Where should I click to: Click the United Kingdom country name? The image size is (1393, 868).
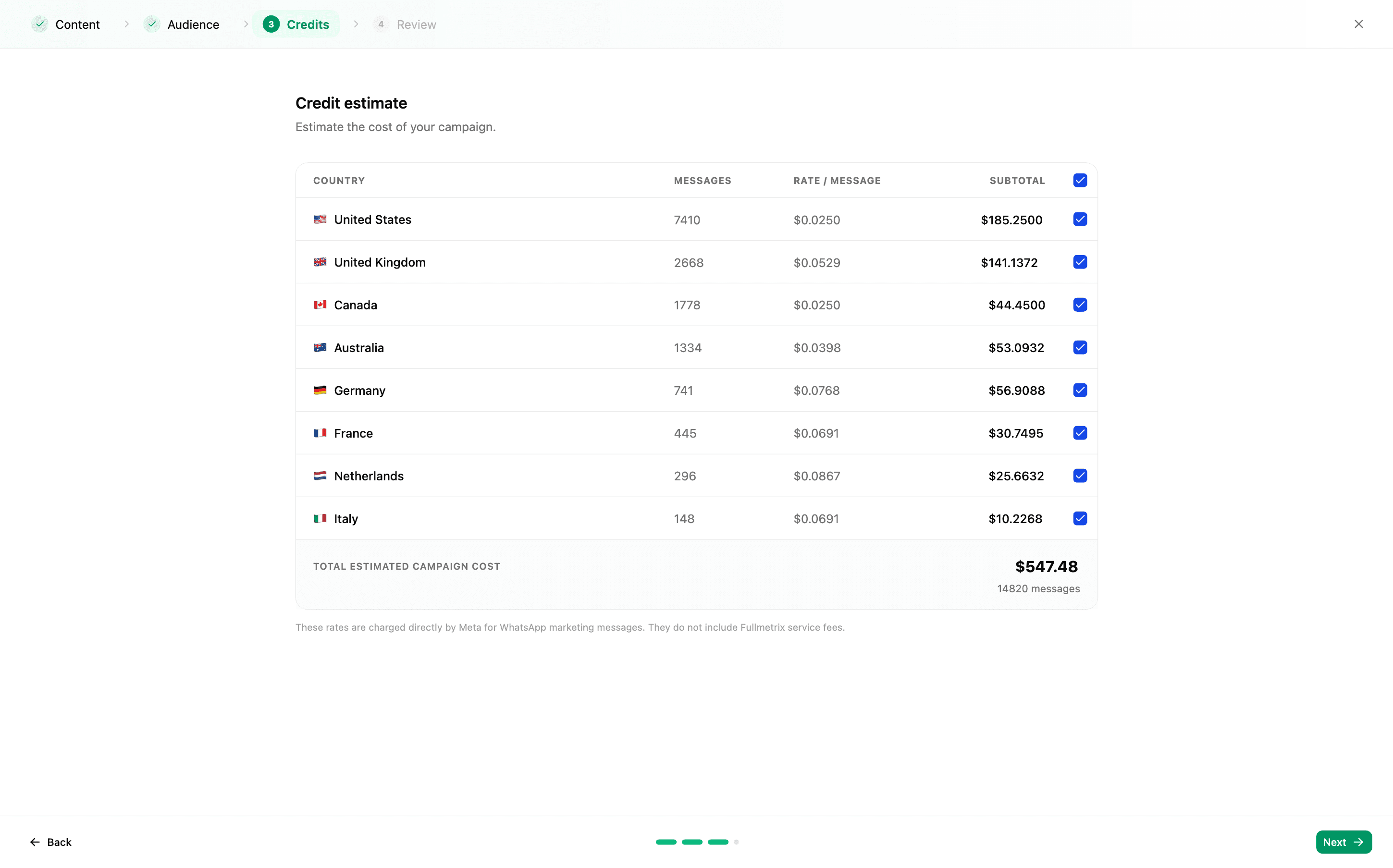coord(380,262)
